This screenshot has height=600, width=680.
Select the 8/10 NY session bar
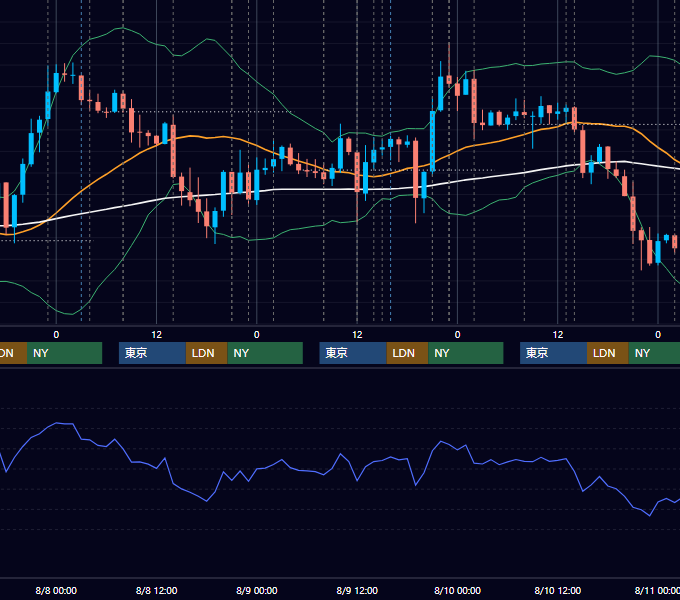tap(654, 353)
